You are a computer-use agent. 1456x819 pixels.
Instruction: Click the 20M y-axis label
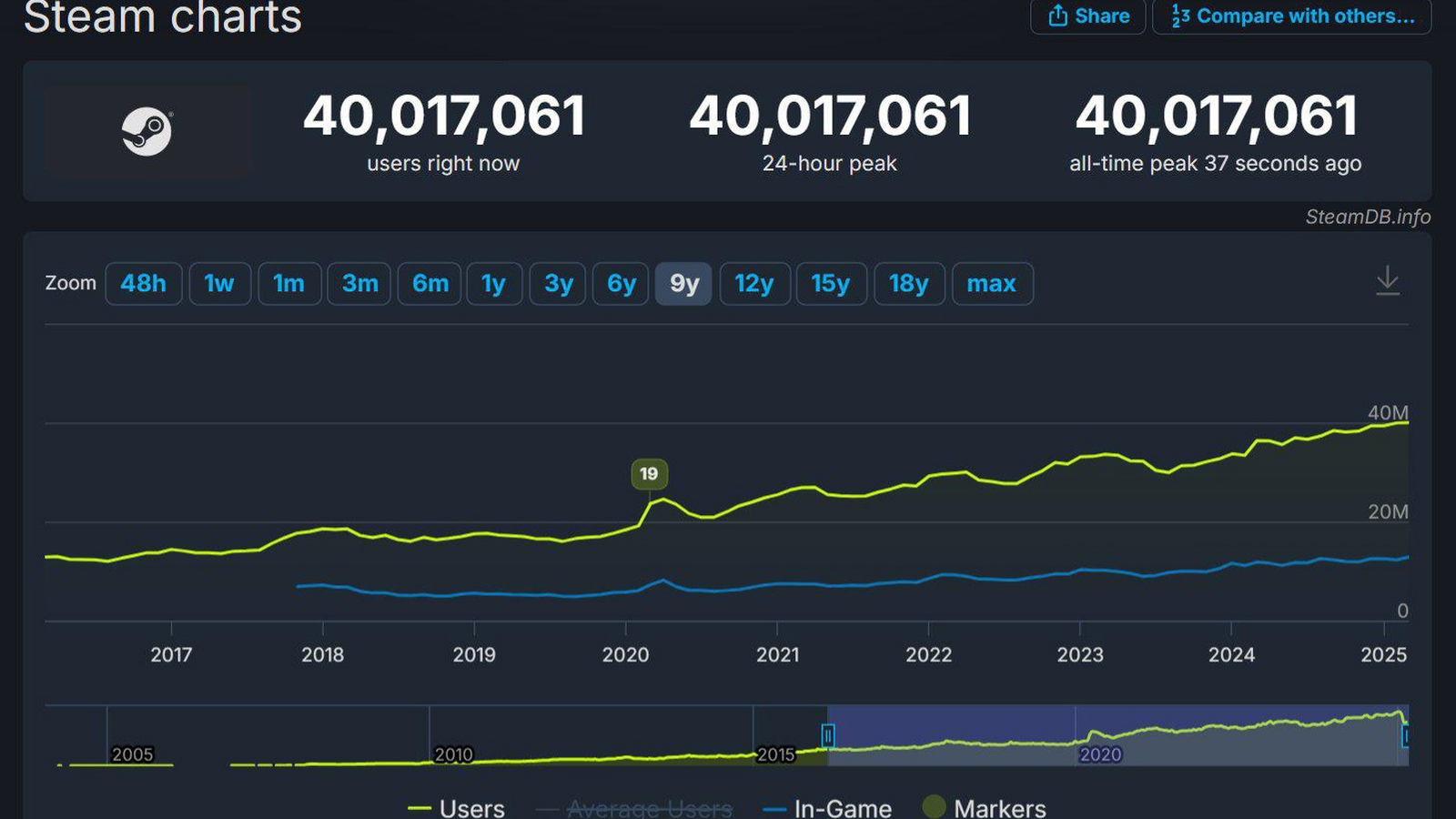(x=1389, y=512)
